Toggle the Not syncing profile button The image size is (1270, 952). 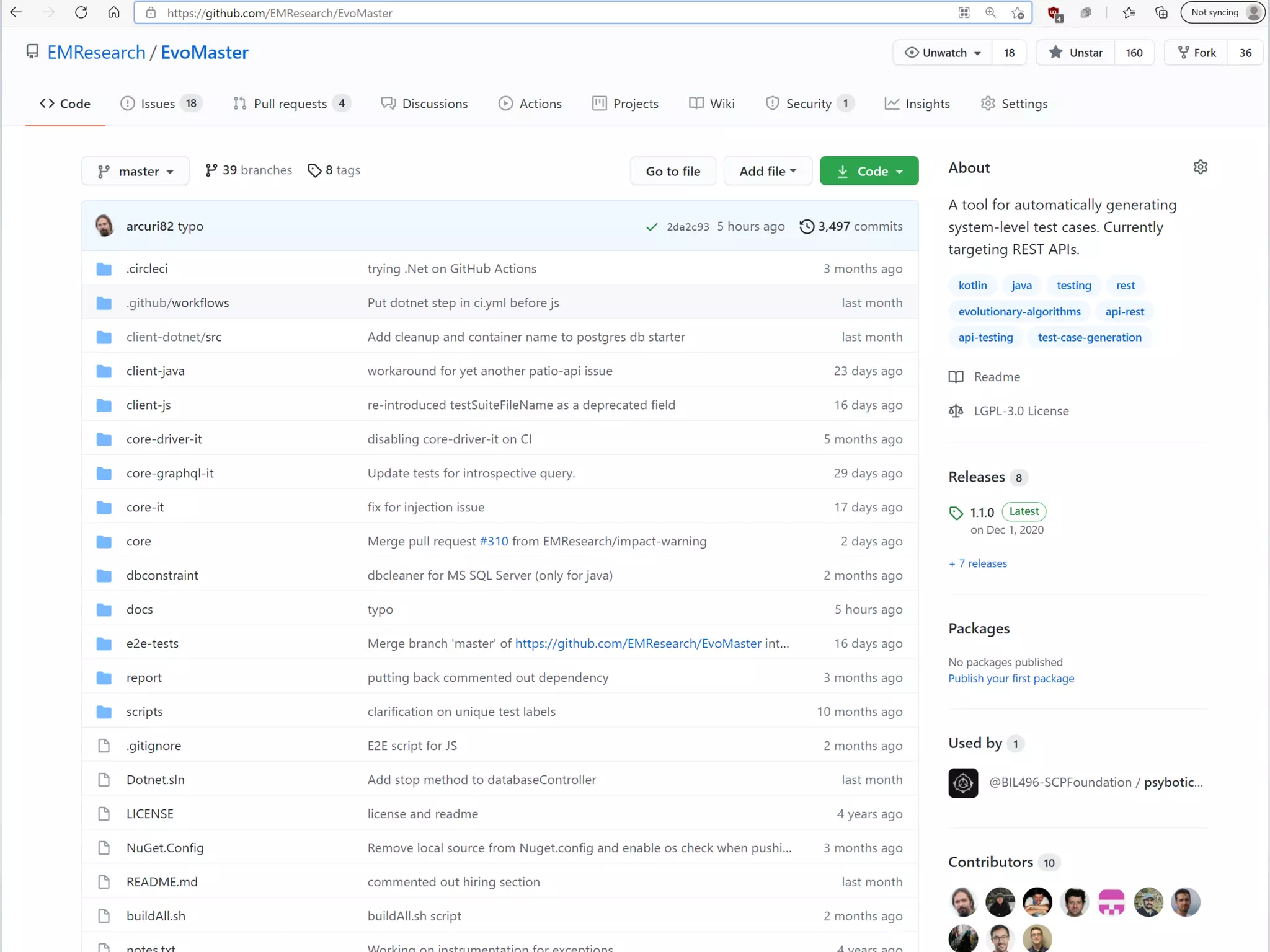[1223, 12]
